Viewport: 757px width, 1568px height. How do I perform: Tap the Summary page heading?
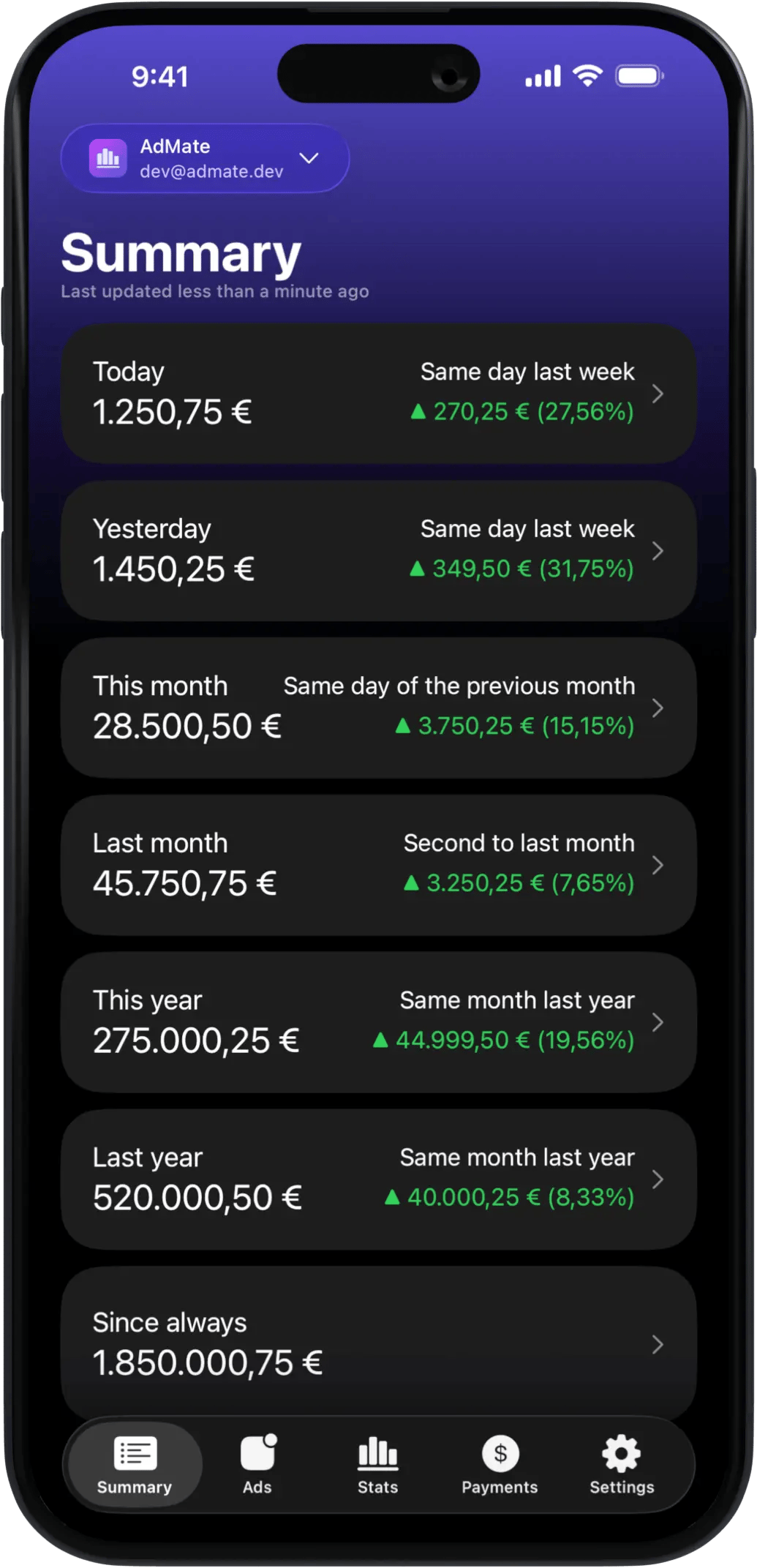[181, 253]
